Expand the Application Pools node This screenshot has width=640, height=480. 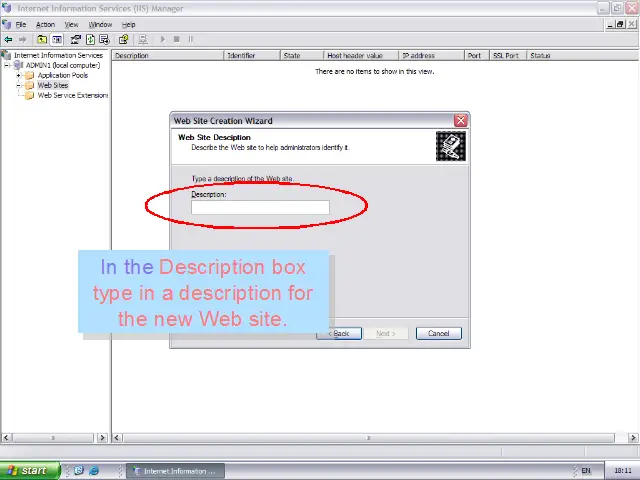pos(18,76)
